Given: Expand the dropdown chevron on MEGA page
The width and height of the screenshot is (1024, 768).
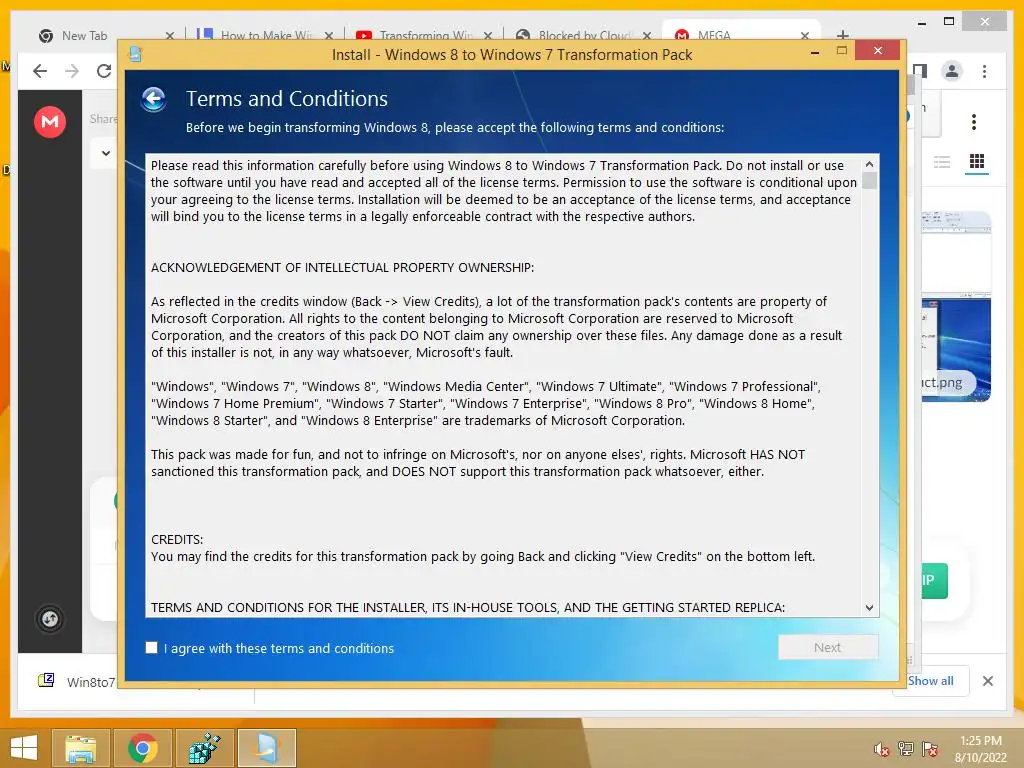Looking at the screenshot, I should 106,153.
